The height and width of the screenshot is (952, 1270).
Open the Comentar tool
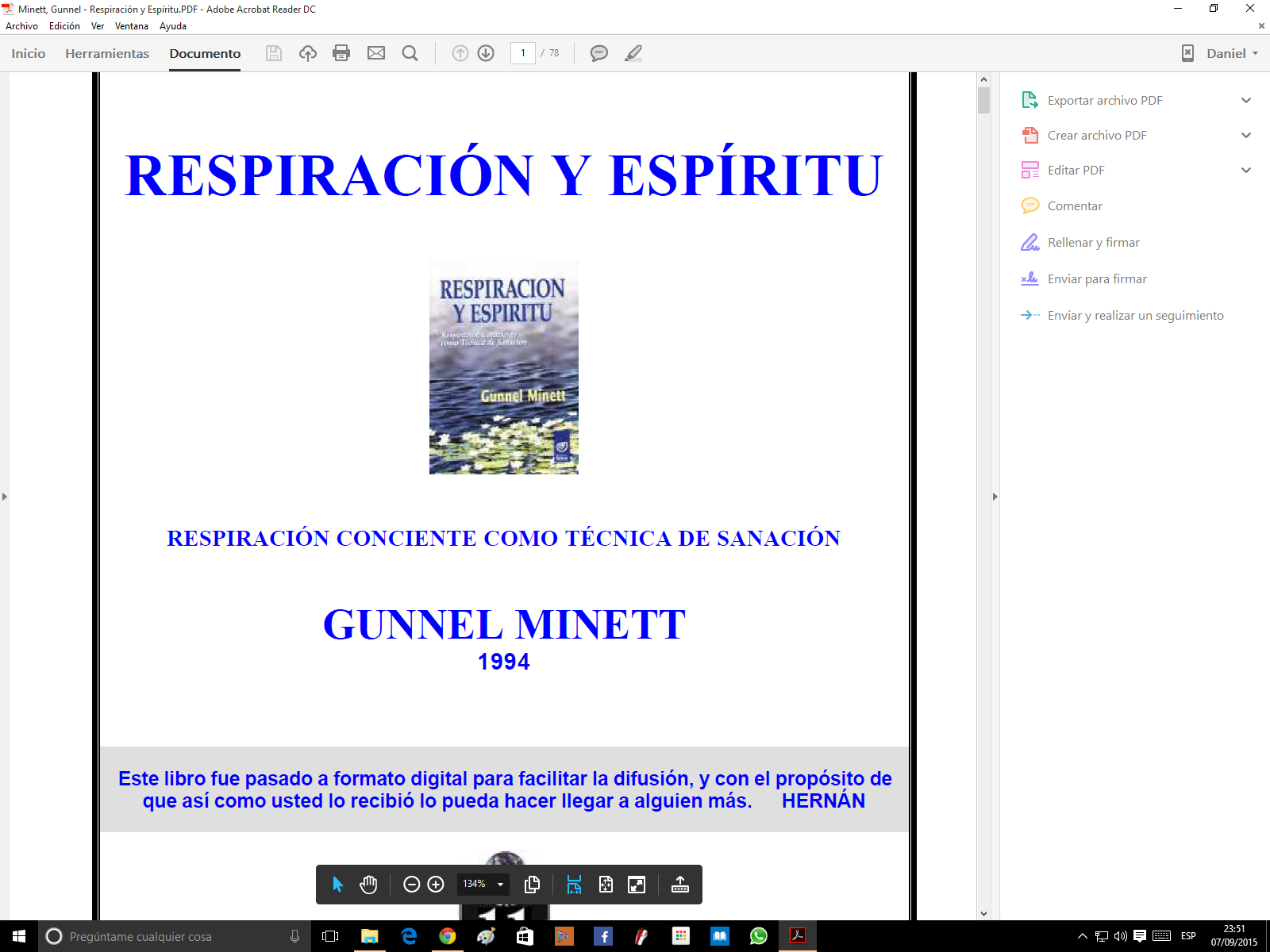[x=1074, y=206]
